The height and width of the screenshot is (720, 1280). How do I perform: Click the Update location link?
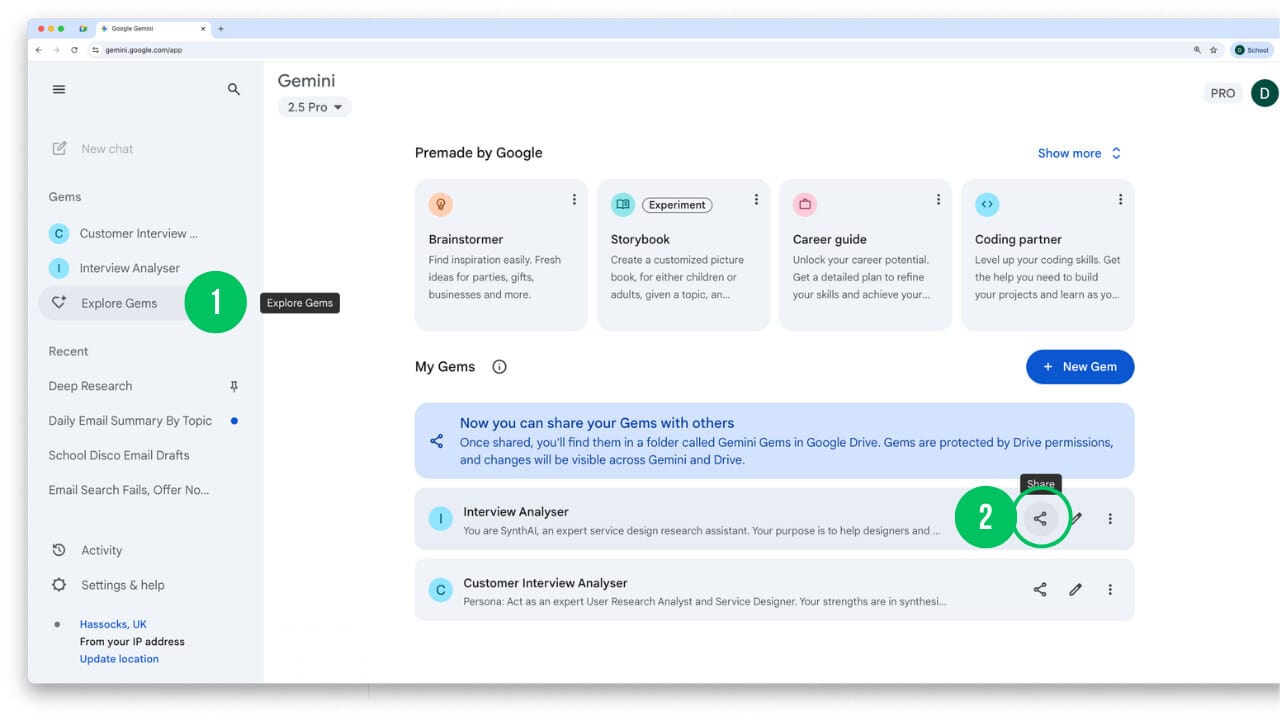pos(119,659)
